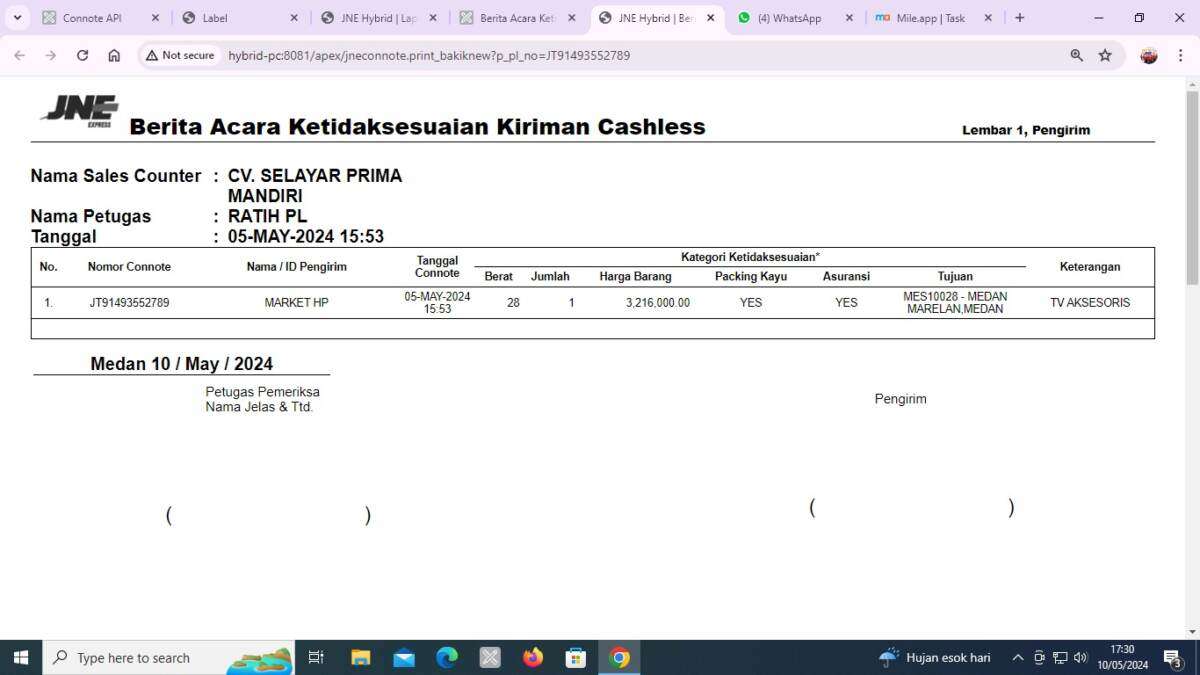Viewport: 1200px width, 675px height.
Task: Click the MES10028 - MEDAN destination cell
Action: point(955,303)
